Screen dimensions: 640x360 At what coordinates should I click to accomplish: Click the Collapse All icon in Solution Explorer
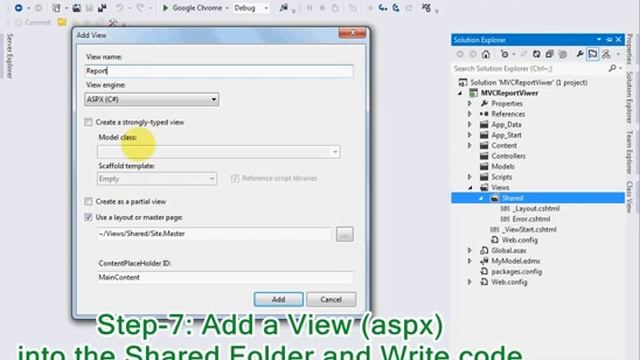coord(549,54)
